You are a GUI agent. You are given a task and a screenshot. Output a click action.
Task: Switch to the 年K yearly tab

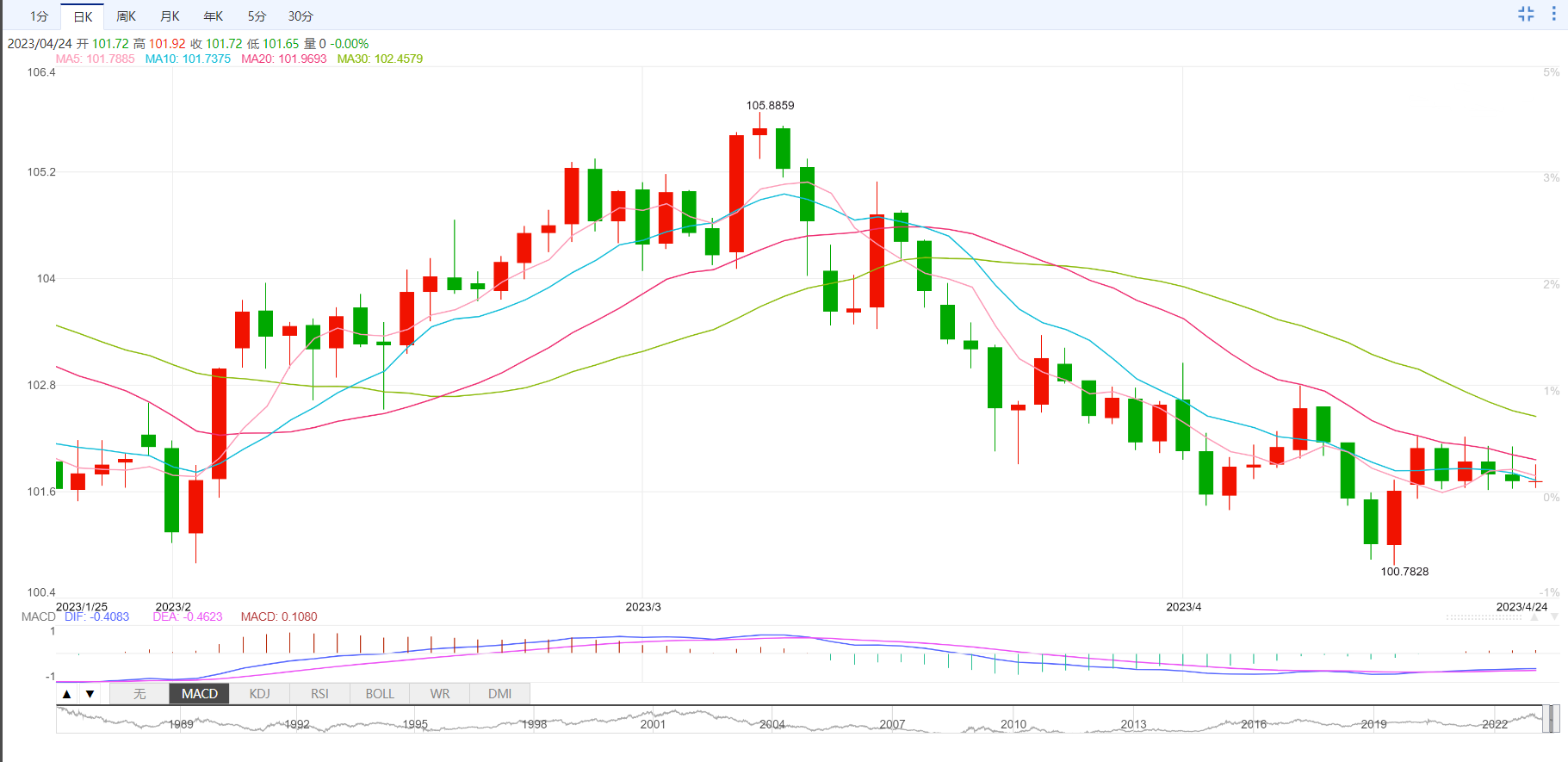pos(213,16)
